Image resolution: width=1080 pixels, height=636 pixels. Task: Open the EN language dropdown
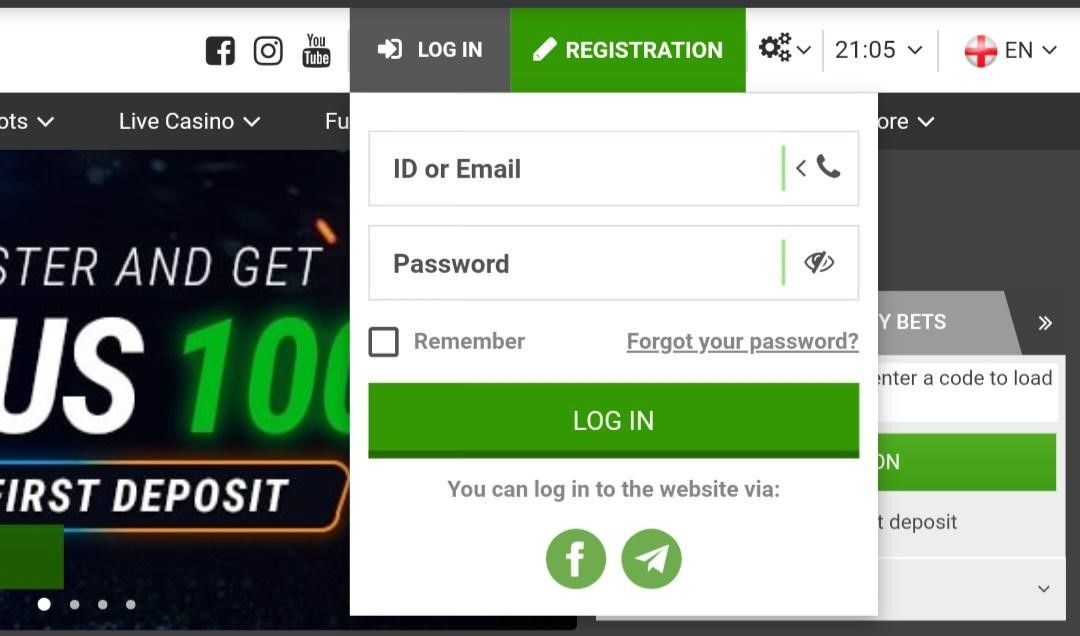click(1010, 50)
